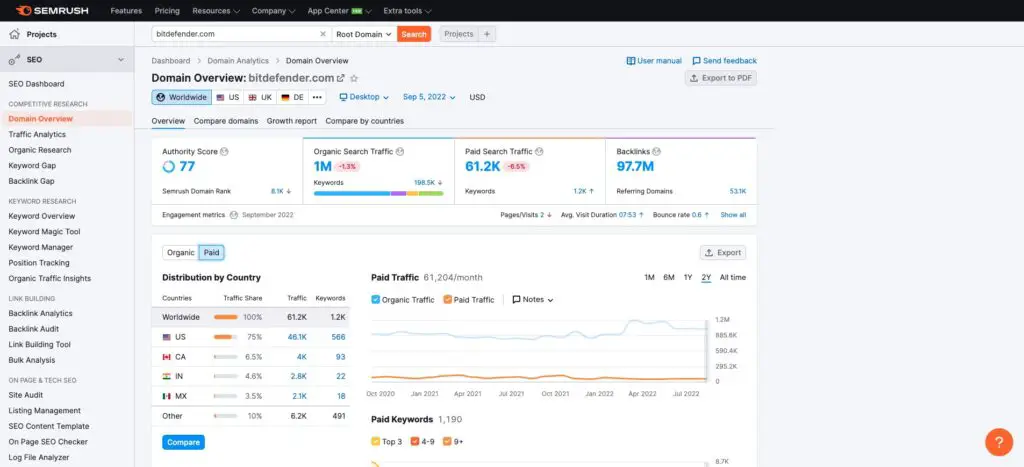1024x467 pixels.
Task: Open the Company dropdown menu
Action: (x=273, y=11)
